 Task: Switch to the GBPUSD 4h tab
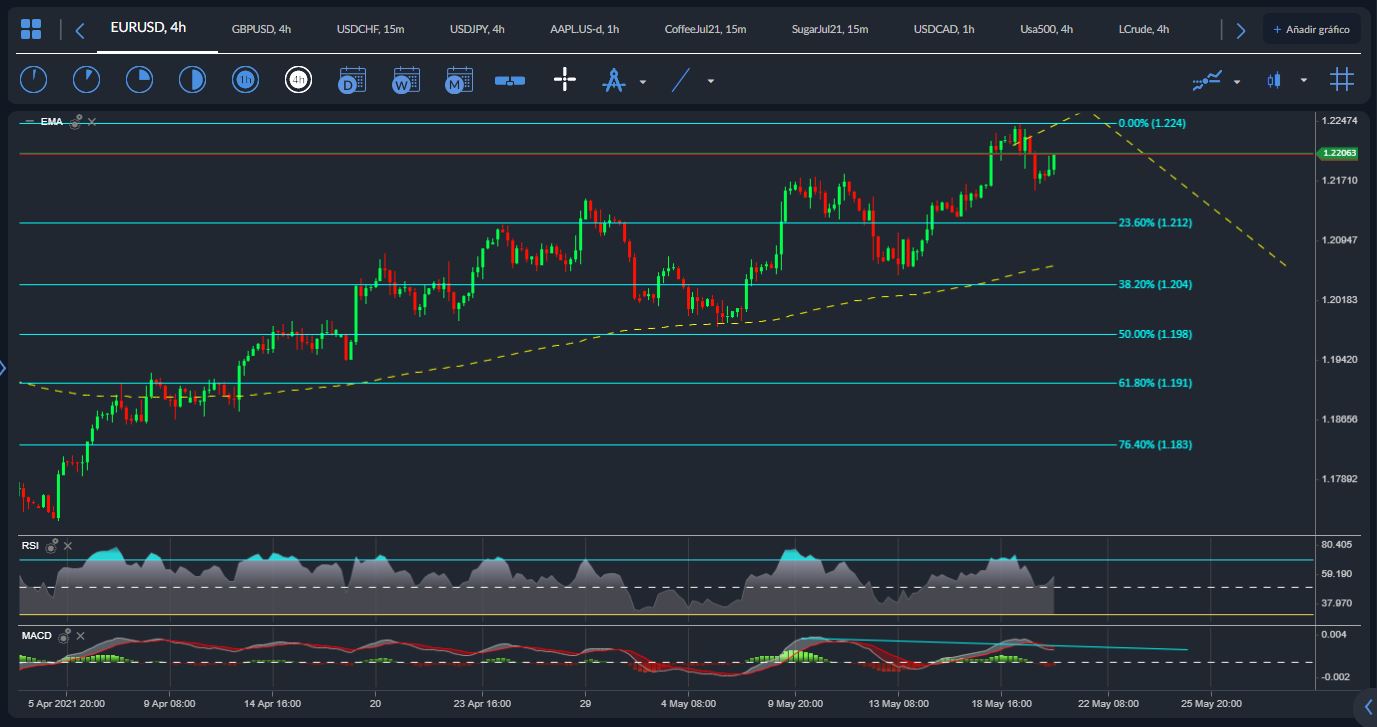point(261,29)
